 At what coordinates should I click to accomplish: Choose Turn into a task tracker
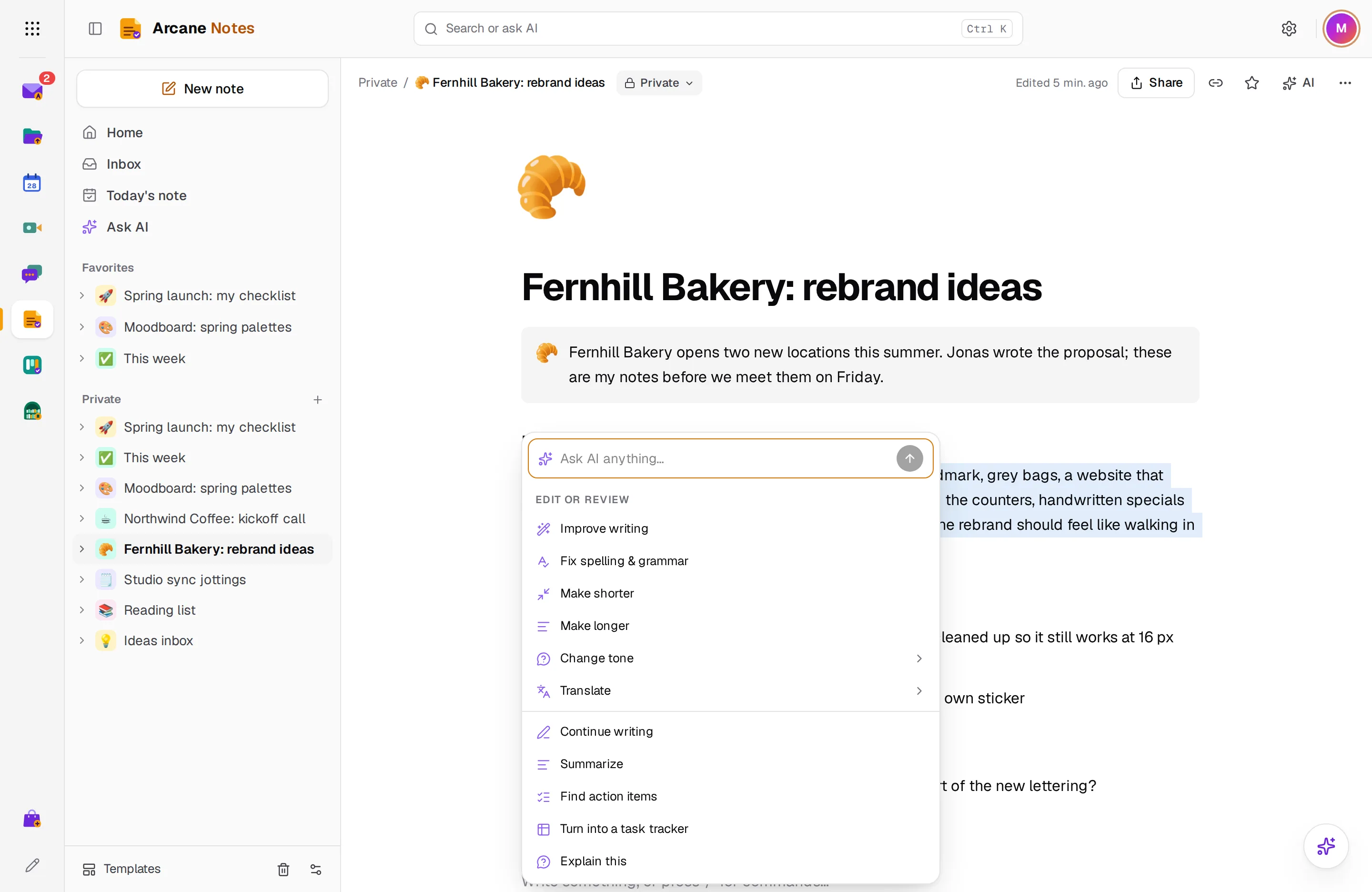[x=730, y=829]
